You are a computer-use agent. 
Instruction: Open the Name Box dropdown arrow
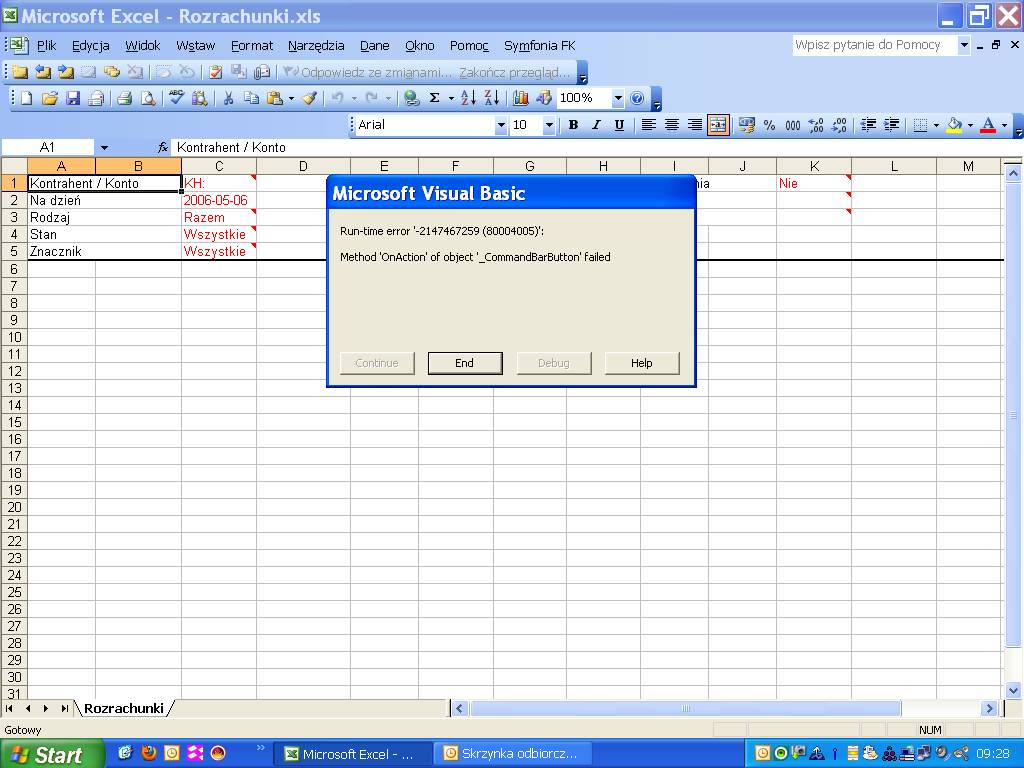[x=104, y=148]
